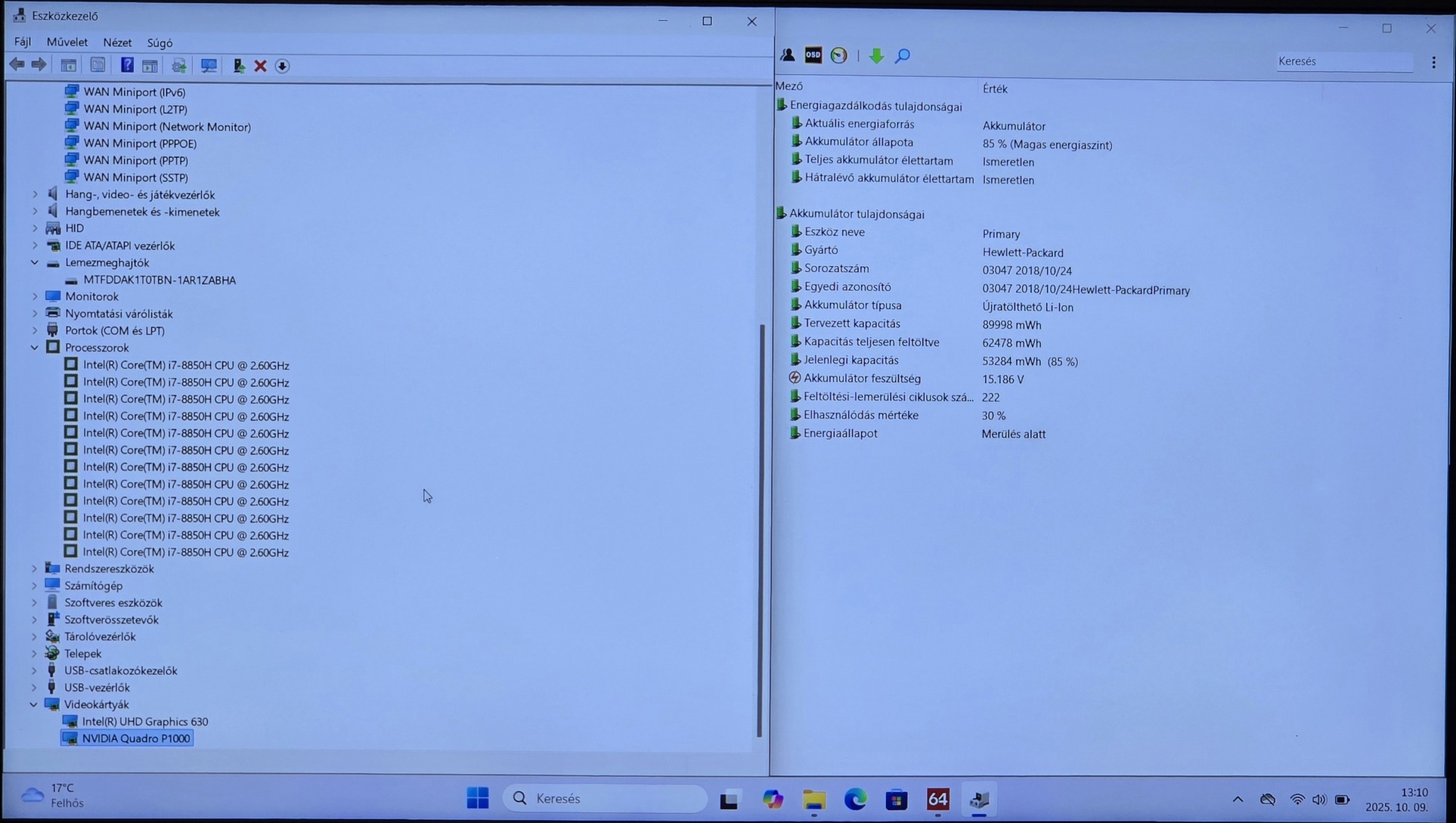Open the AIDA64 app from taskbar
The height and width of the screenshot is (823, 1456).
coord(937,799)
